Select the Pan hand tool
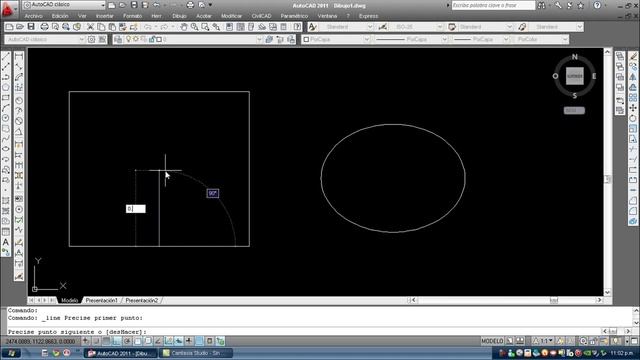 coord(184,27)
